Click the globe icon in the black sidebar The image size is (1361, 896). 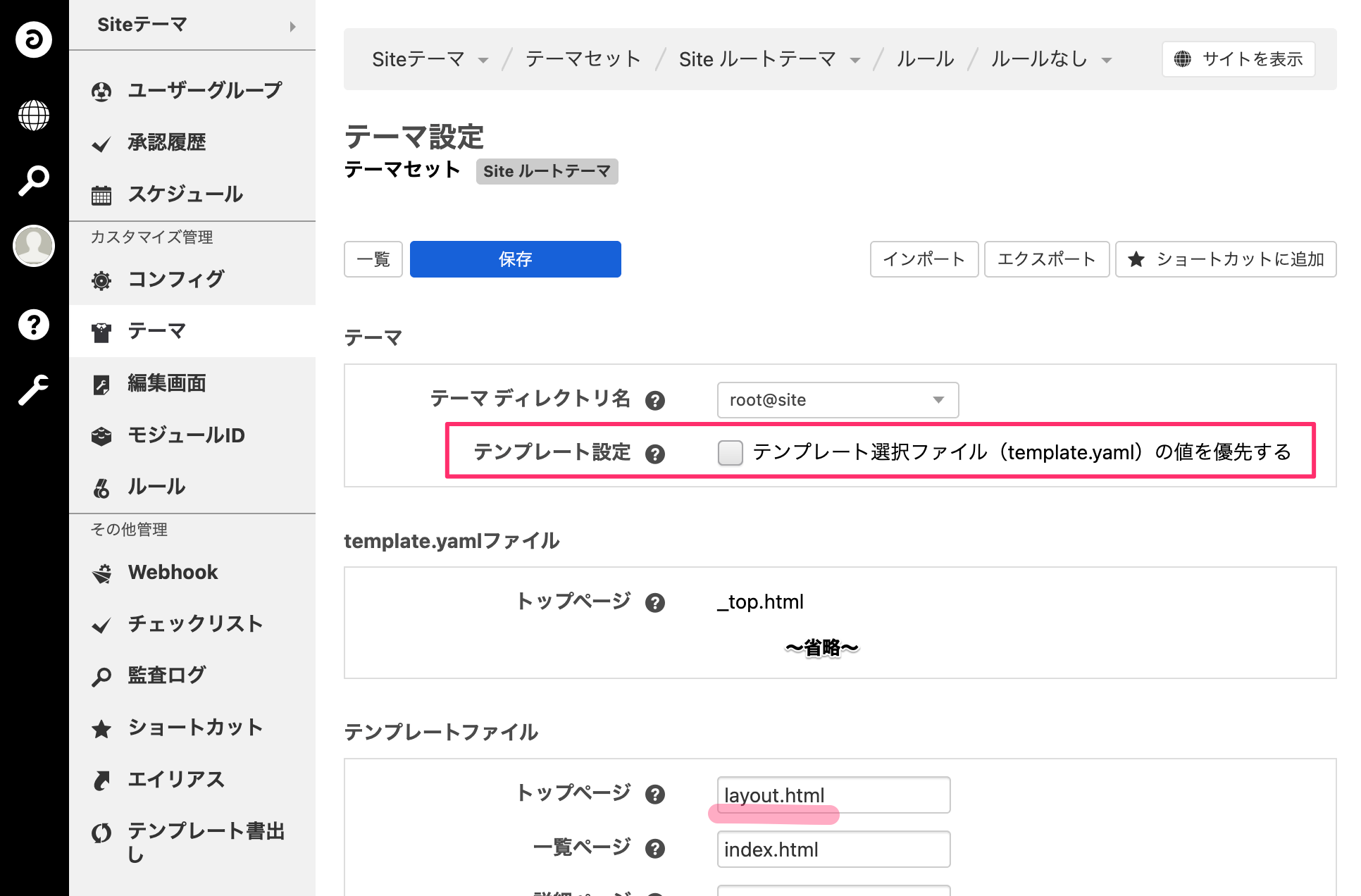[x=33, y=116]
